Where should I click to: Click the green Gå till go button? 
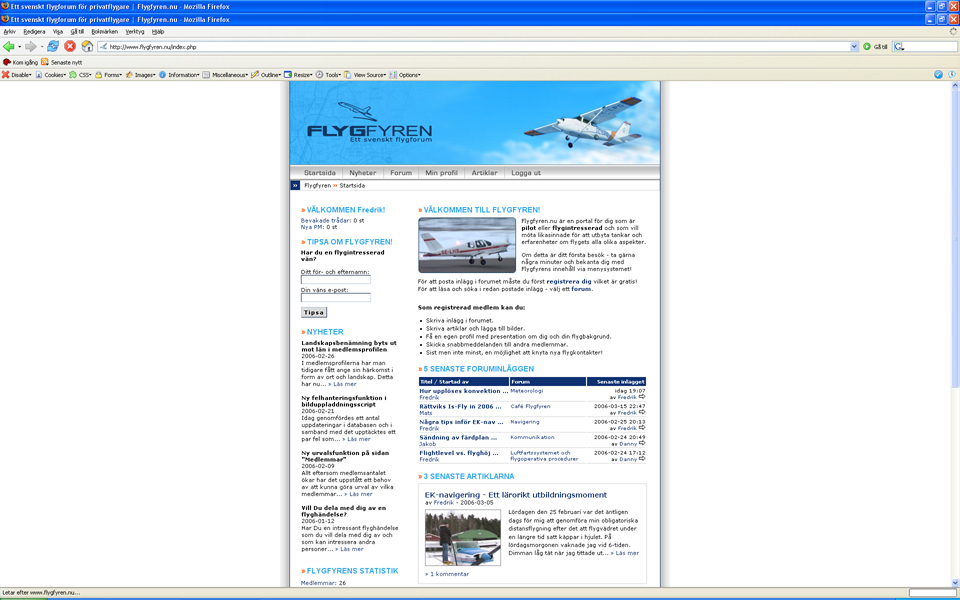(875, 47)
